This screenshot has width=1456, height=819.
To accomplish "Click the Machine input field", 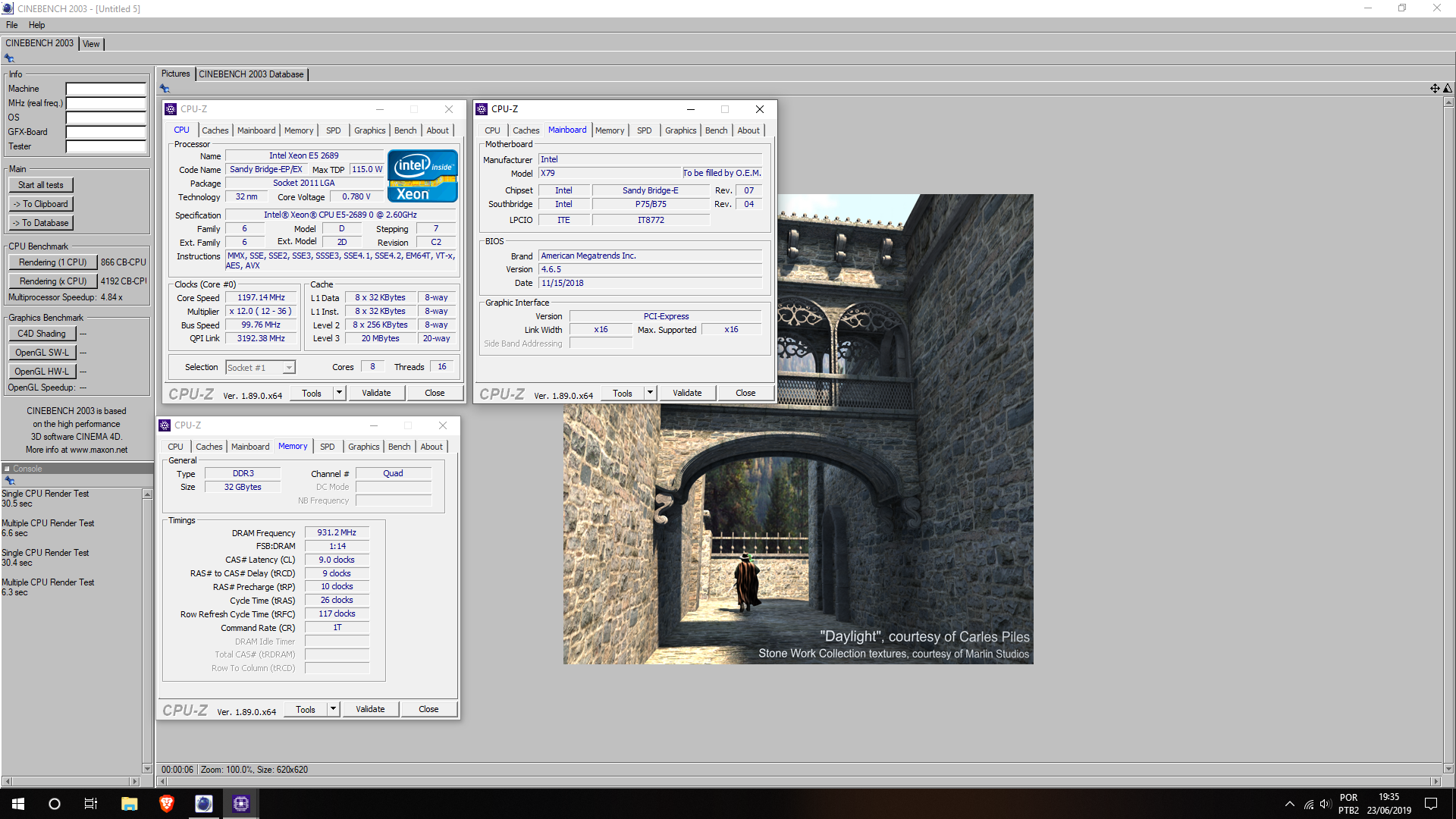I will pos(105,89).
